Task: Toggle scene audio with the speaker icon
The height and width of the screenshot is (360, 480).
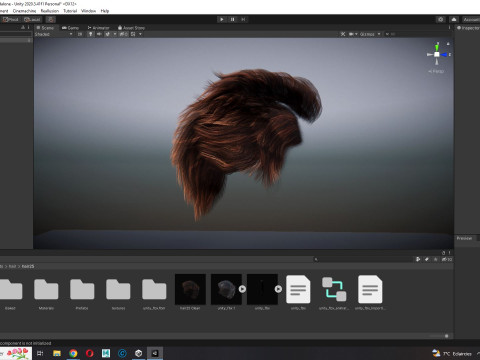Action: [99, 34]
